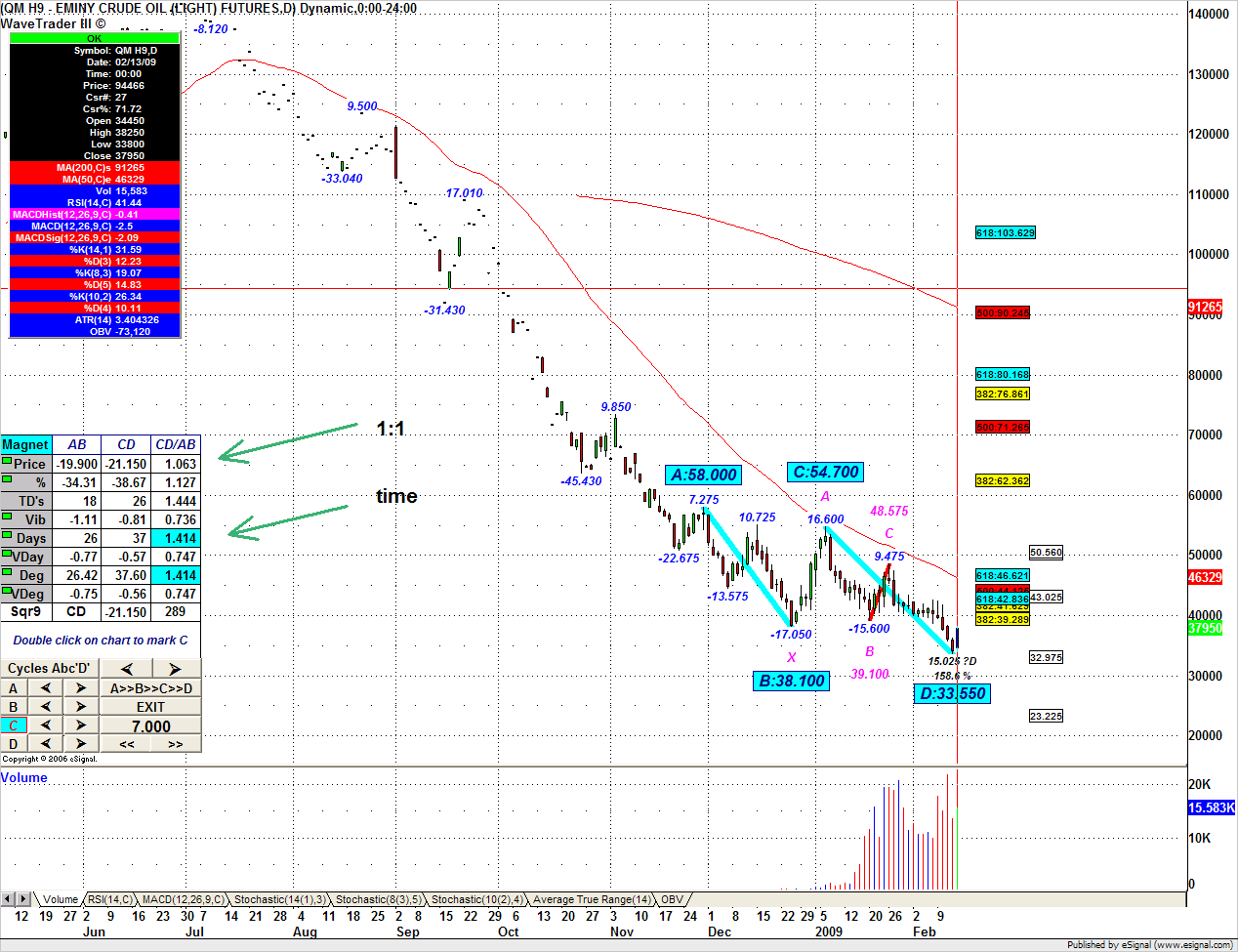Click left arrow beside Cycles Abc'D'
Viewport: 1238px width, 952px height.
point(126,669)
